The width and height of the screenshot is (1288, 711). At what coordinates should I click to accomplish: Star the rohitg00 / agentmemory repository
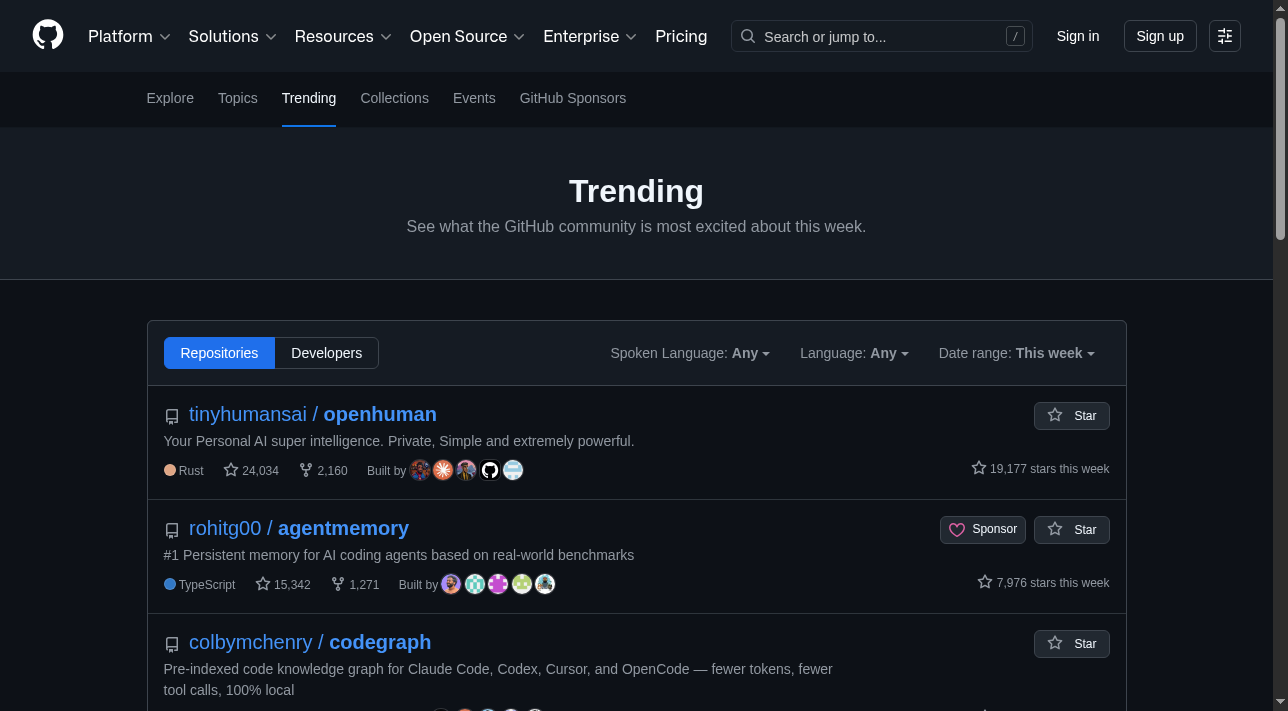tap(1072, 530)
